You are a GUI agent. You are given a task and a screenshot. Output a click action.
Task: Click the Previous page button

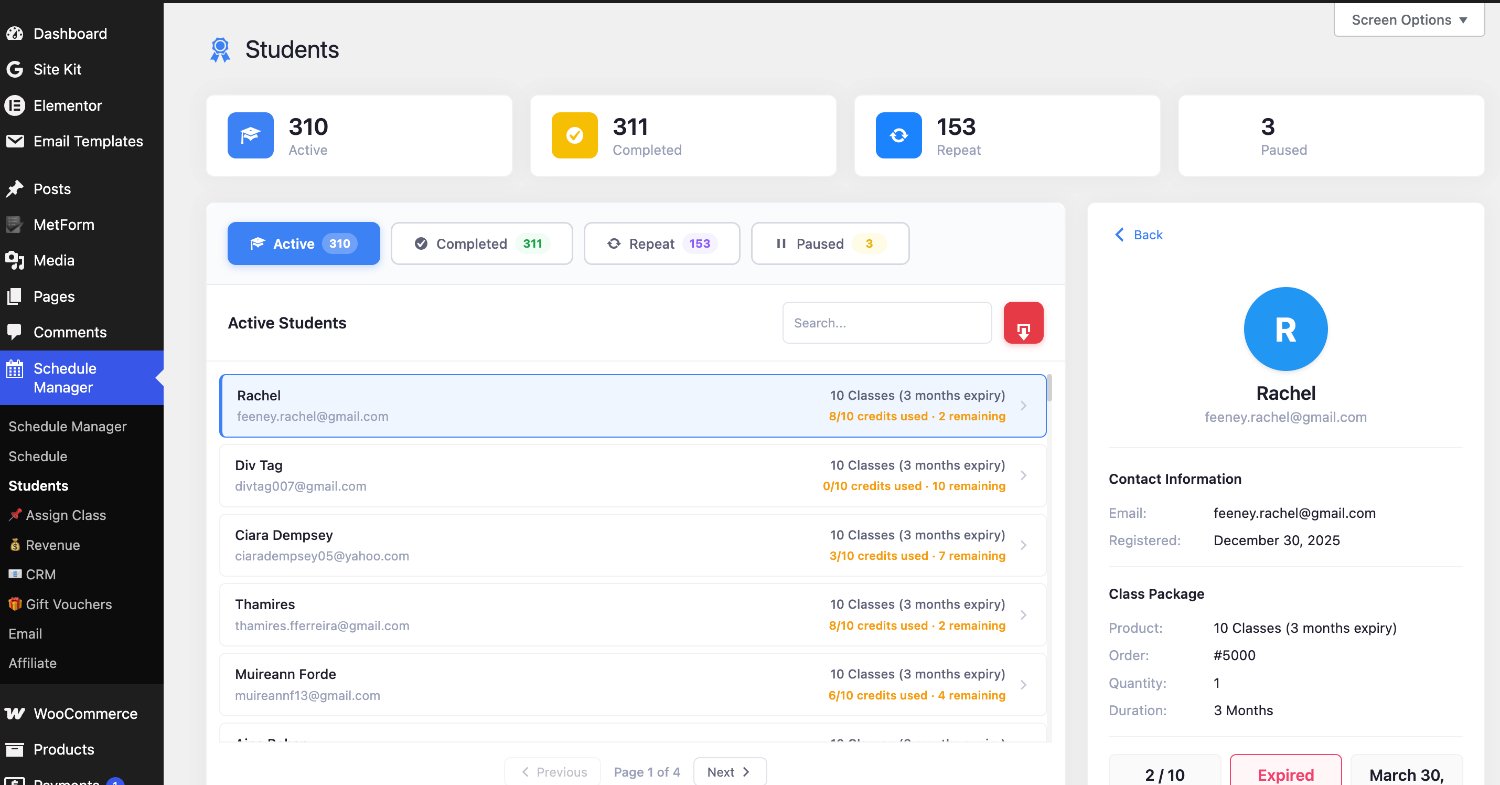pyautogui.click(x=553, y=772)
